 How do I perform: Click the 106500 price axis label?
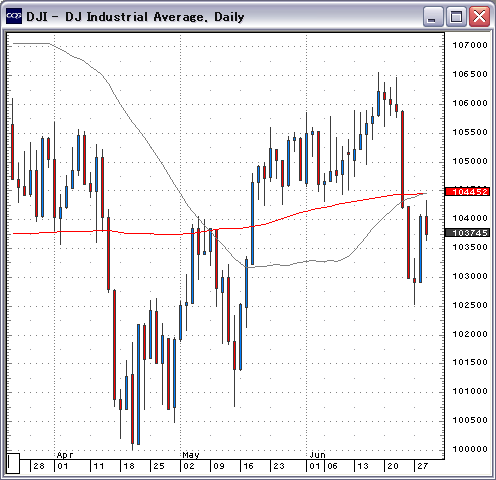coord(470,74)
